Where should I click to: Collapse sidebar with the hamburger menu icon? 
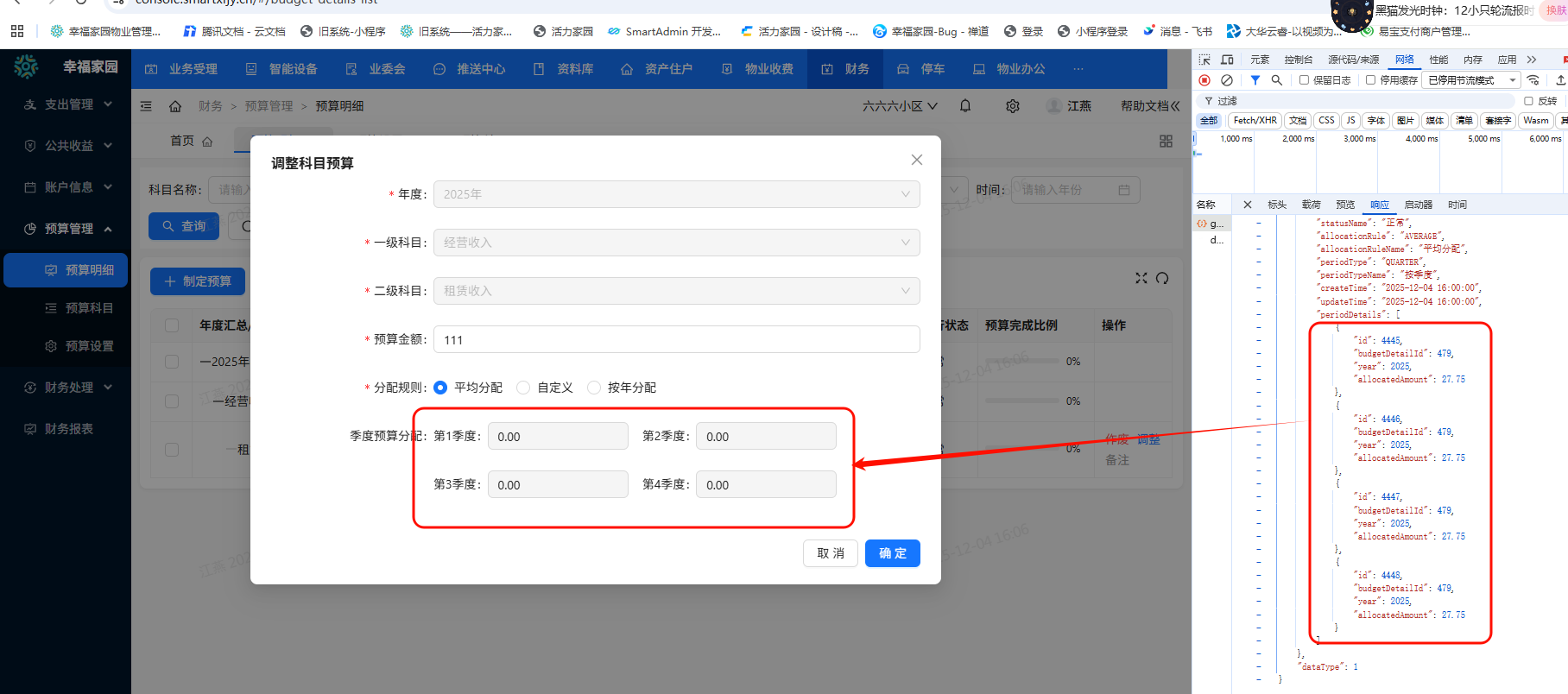pos(146,106)
